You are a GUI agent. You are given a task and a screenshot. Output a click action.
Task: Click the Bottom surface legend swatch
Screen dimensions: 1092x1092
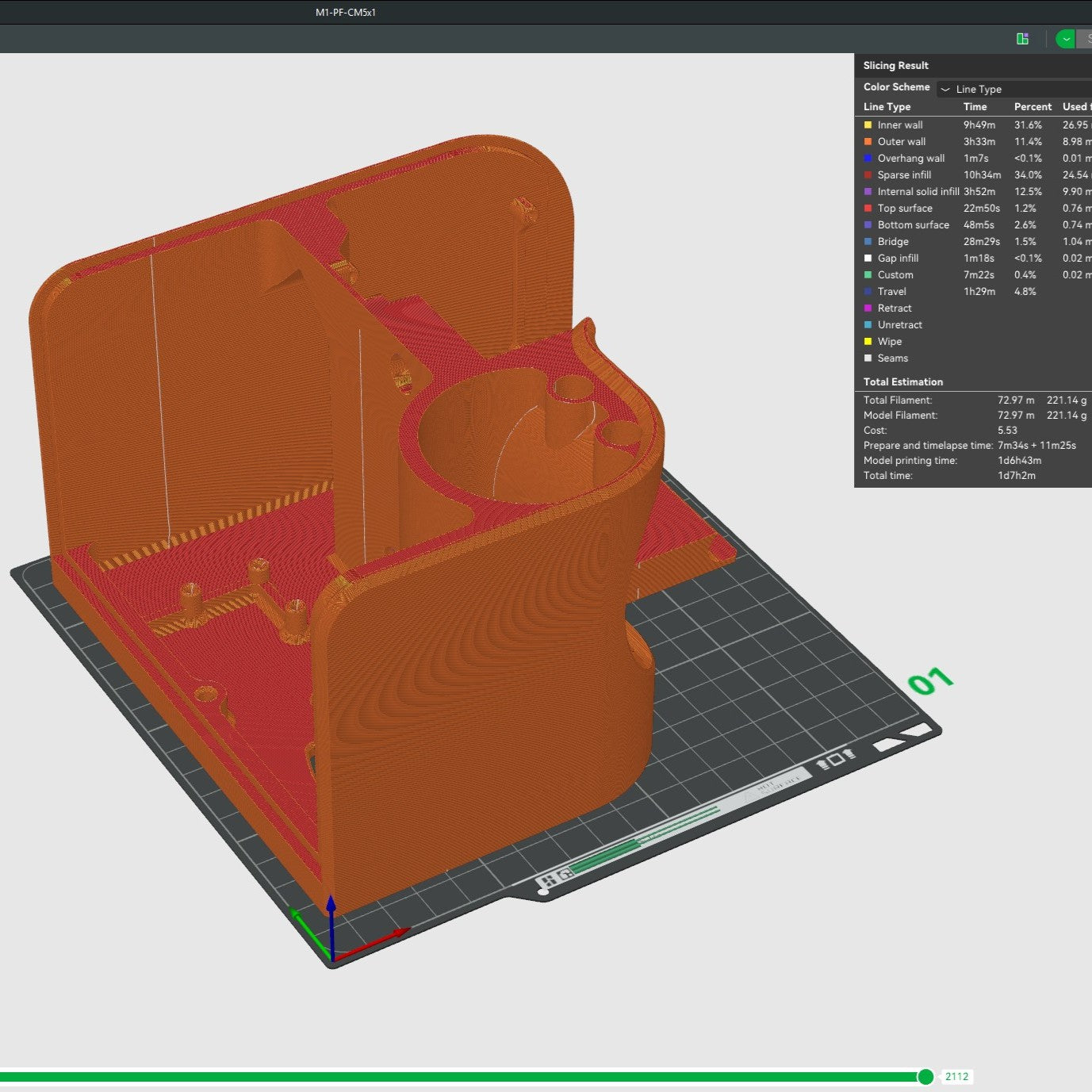click(x=868, y=225)
